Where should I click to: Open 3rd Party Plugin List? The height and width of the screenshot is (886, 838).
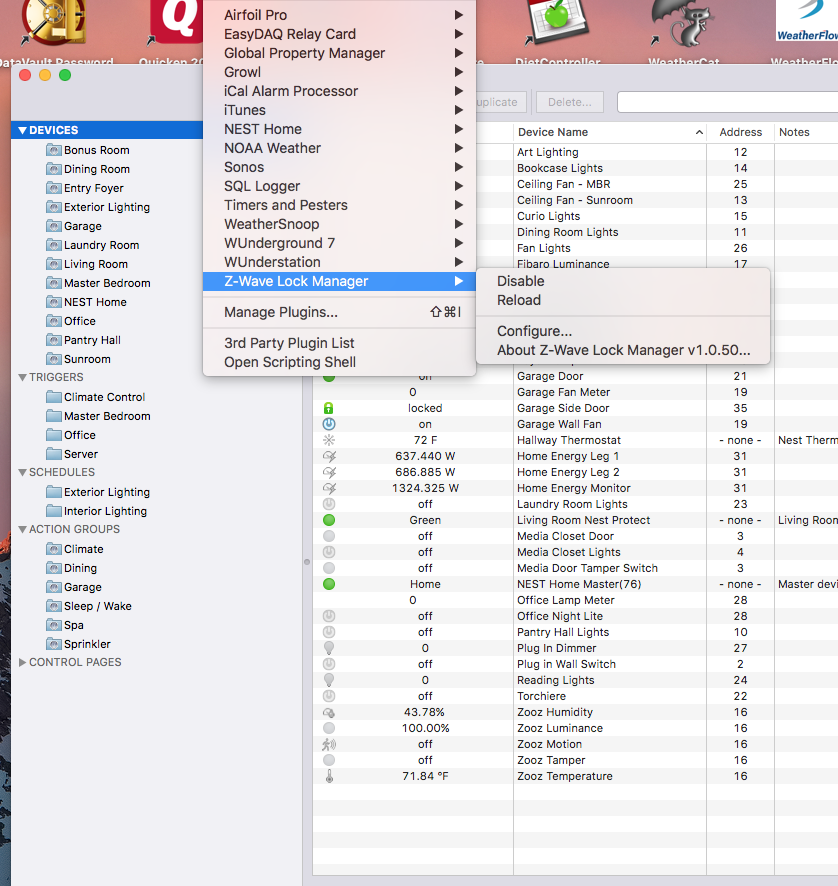point(339,343)
